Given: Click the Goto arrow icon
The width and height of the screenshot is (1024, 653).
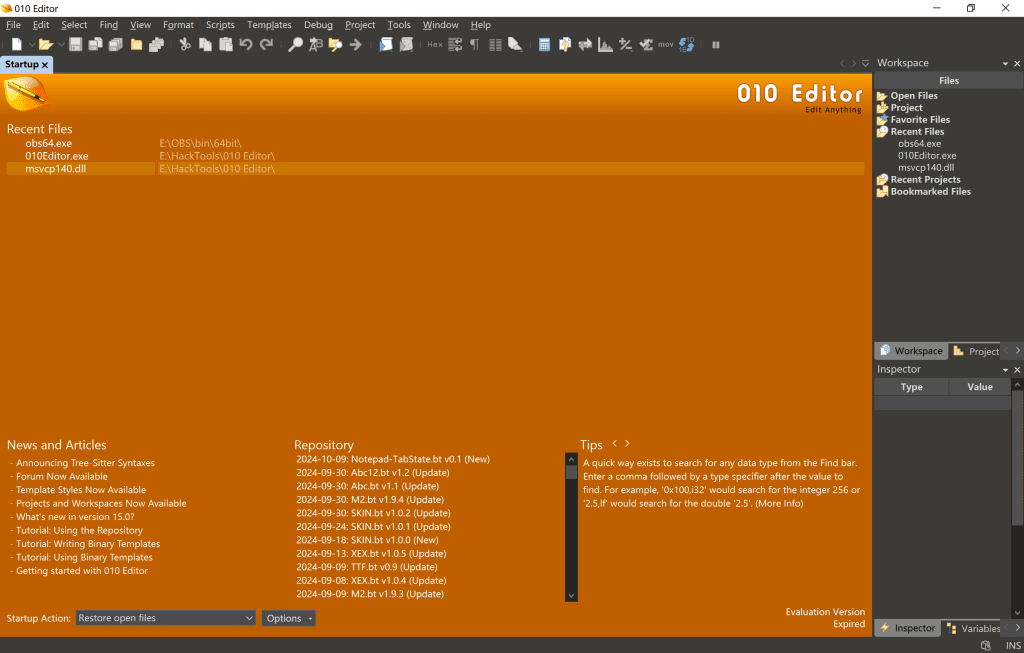Looking at the screenshot, I should 356,44.
